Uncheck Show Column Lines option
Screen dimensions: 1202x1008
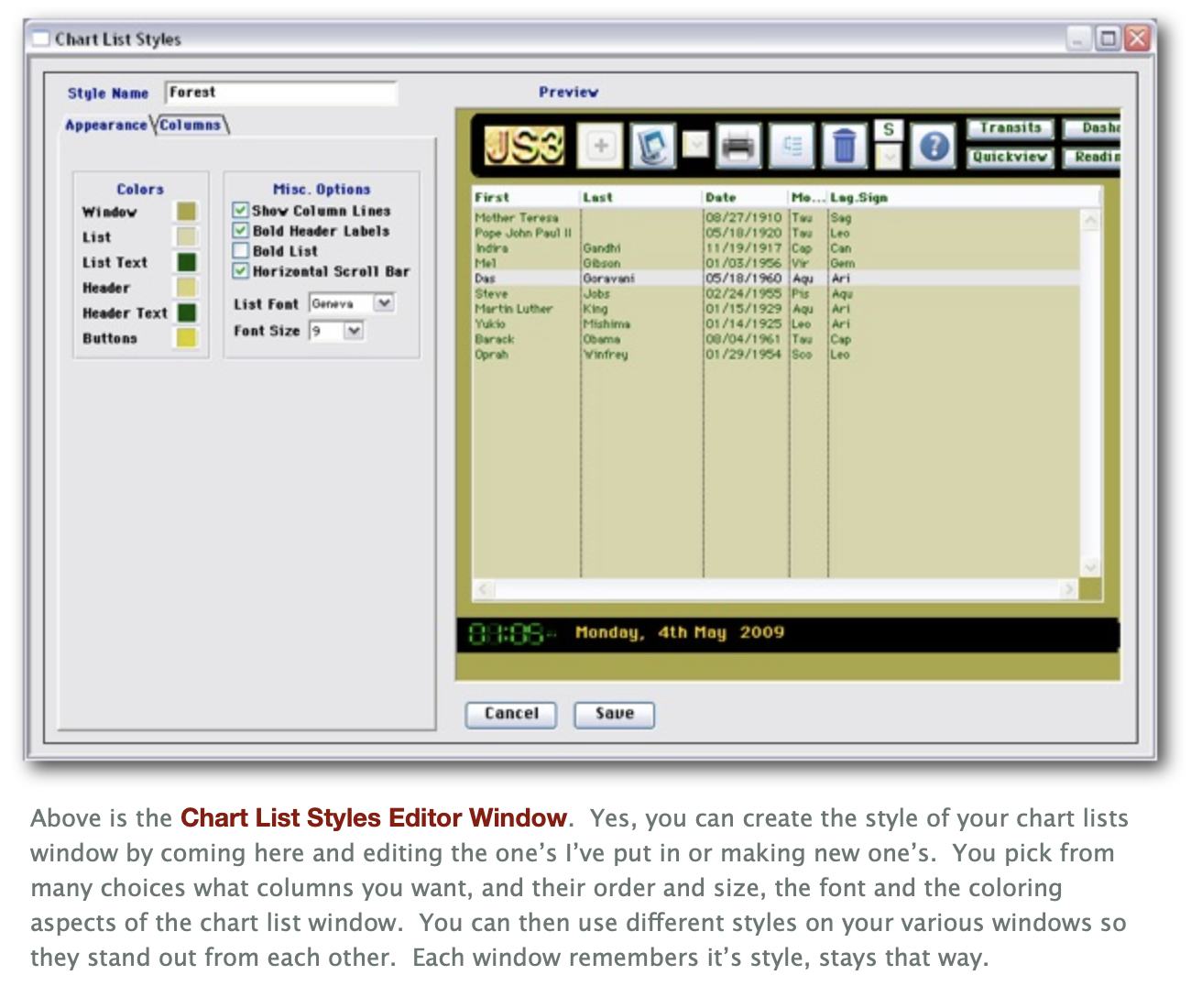point(241,211)
